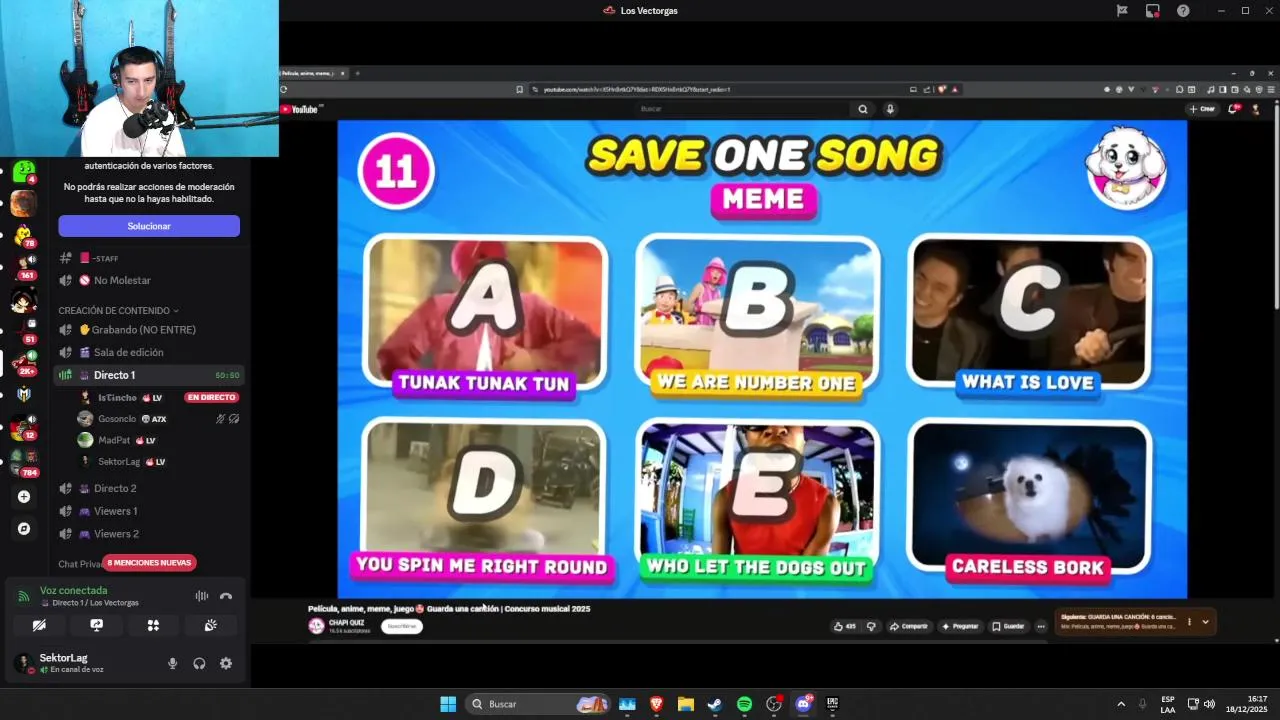Screen dimensions: 1280x720
Task: Open the soundboard icon
Action: tap(210, 625)
